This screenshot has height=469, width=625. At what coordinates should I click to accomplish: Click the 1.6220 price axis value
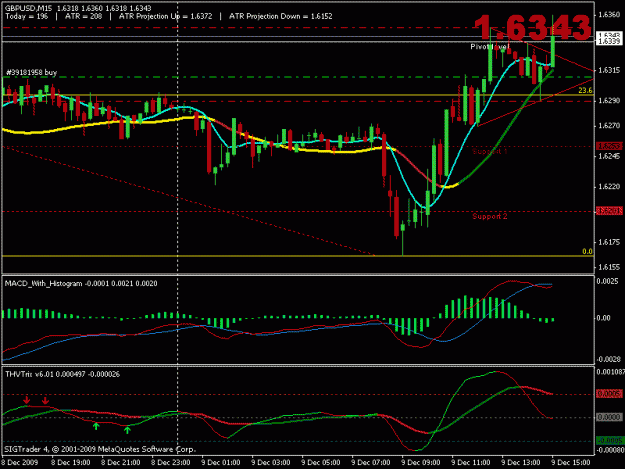coord(609,186)
